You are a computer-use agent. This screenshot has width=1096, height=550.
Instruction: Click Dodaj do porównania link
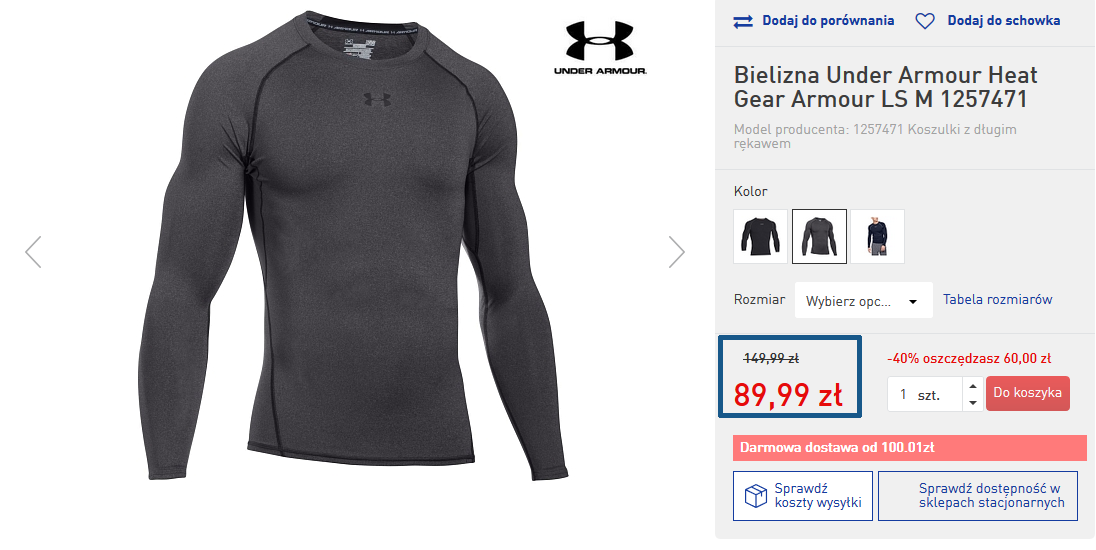pyautogui.click(x=827, y=21)
